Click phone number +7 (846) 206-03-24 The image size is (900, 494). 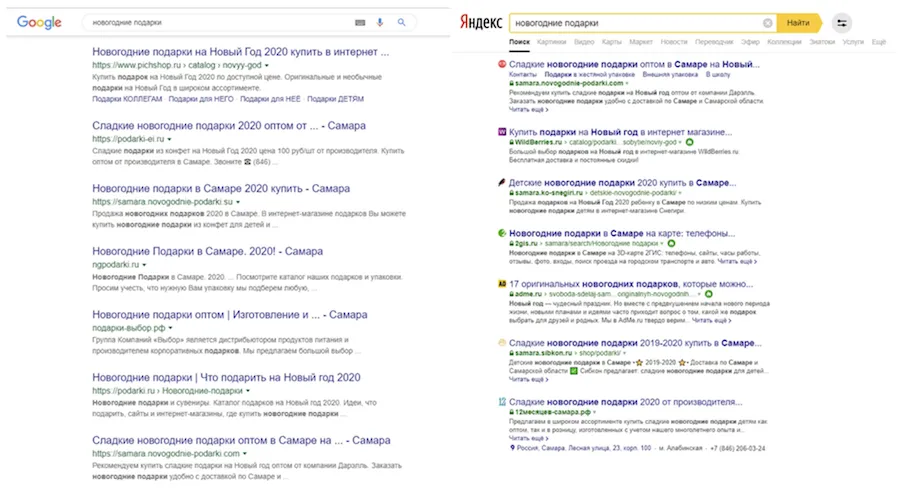click(x=738, y=448)
